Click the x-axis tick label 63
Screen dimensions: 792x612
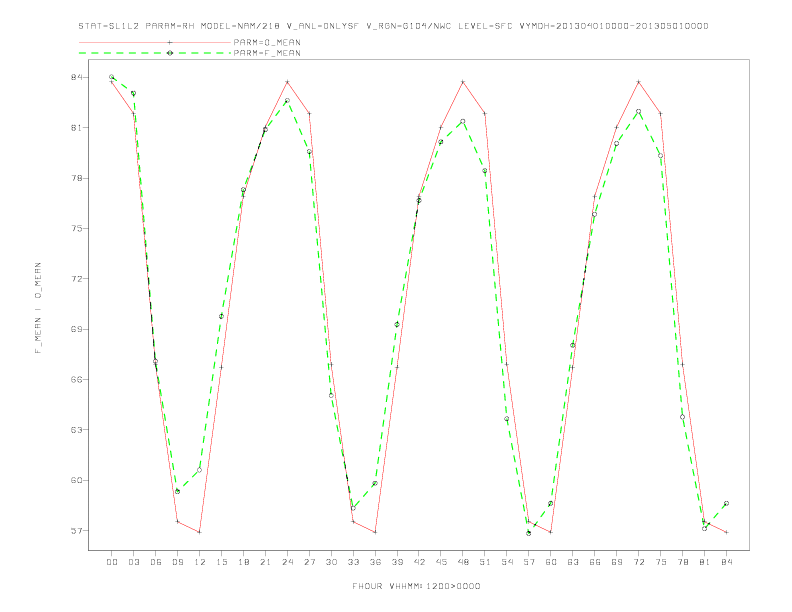tap(573, 562)
